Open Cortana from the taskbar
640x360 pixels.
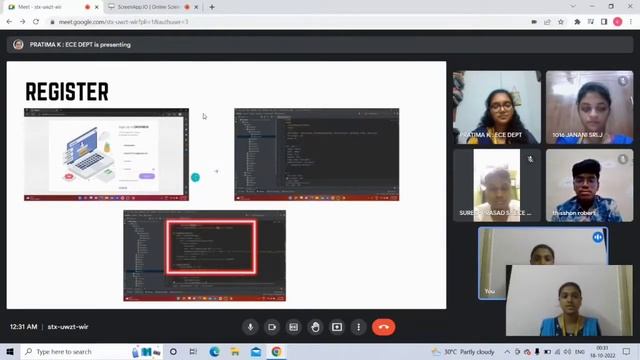tap(173, 352)
